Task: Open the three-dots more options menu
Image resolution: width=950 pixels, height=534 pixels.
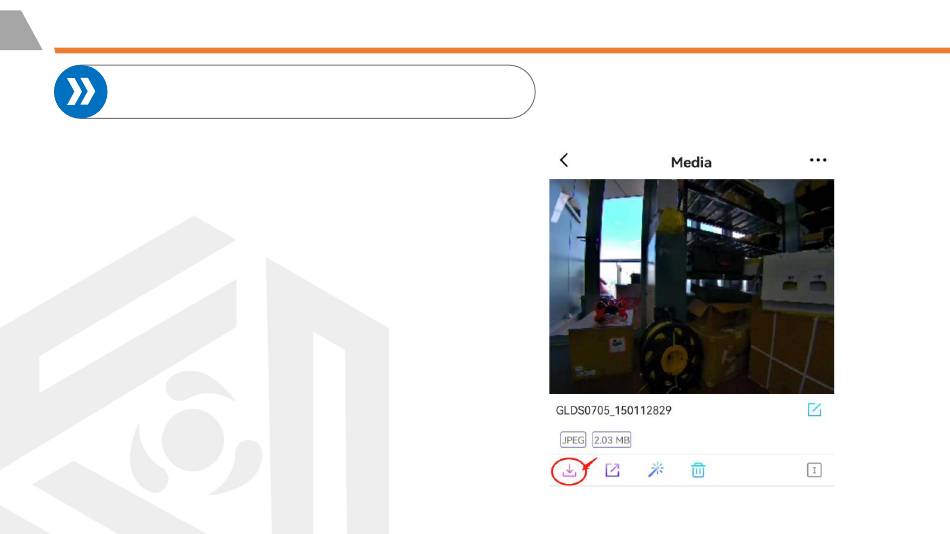Action: (818, 160)
